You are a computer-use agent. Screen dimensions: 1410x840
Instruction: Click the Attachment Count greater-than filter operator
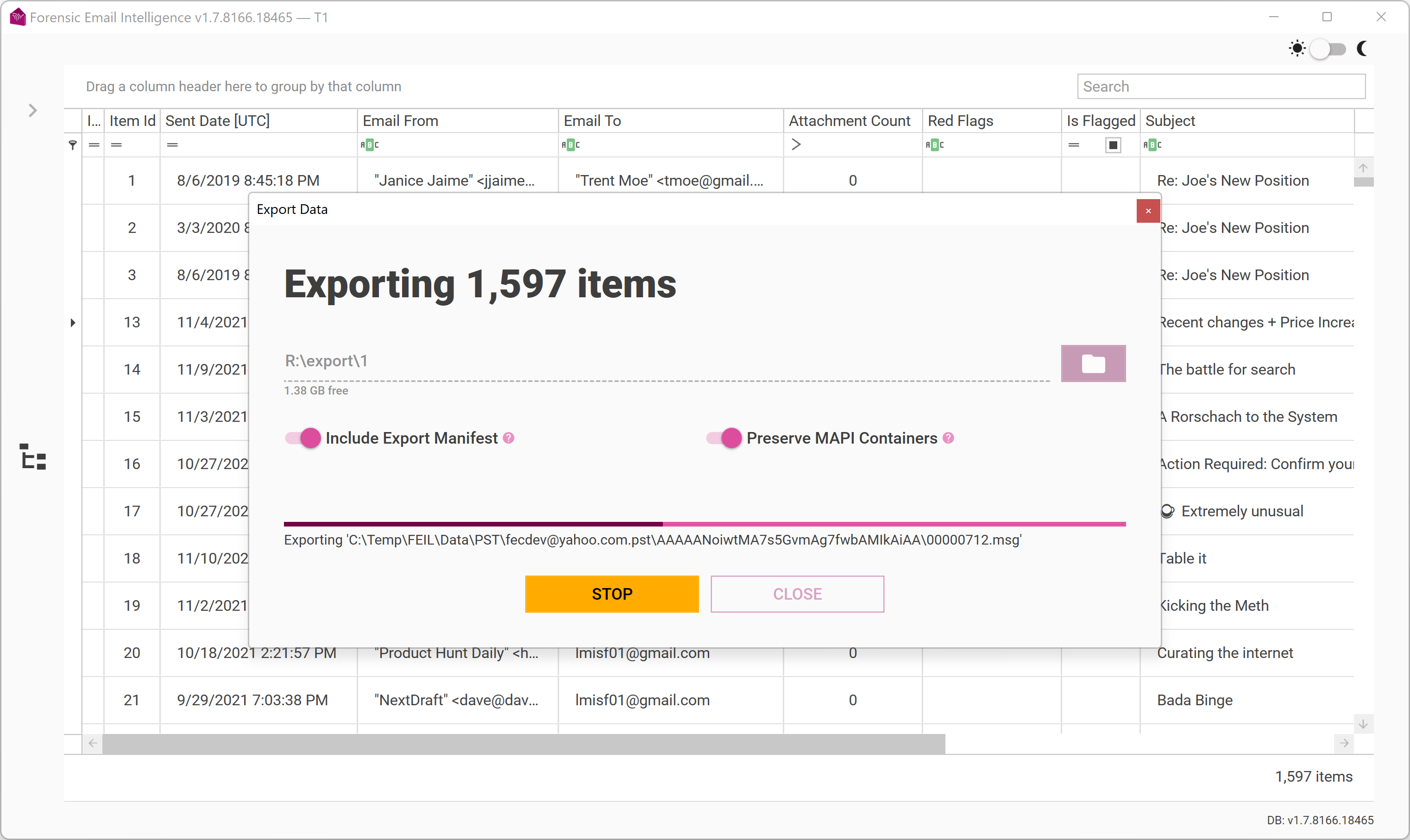(x=795, y=145)
